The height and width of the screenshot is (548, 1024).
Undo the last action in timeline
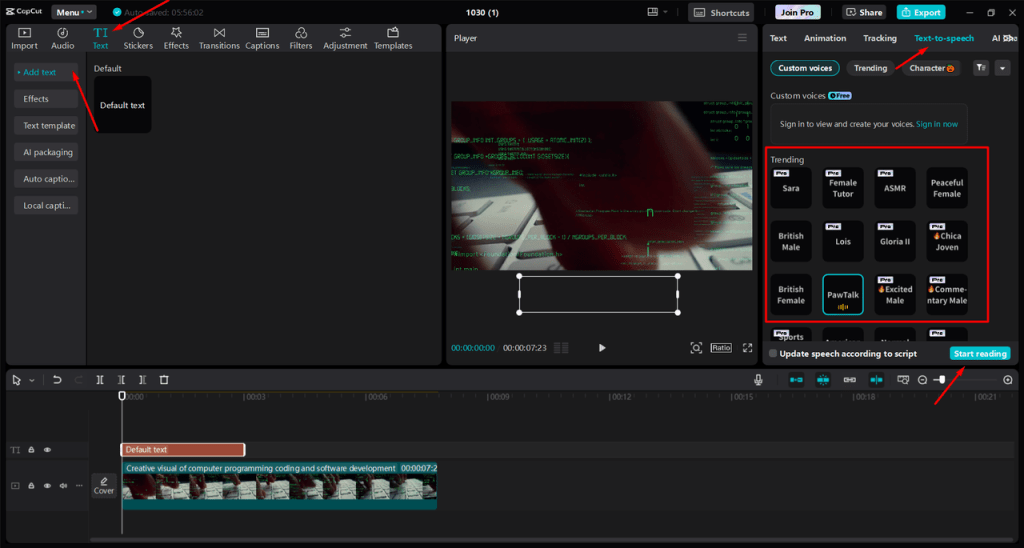[57, 380]
